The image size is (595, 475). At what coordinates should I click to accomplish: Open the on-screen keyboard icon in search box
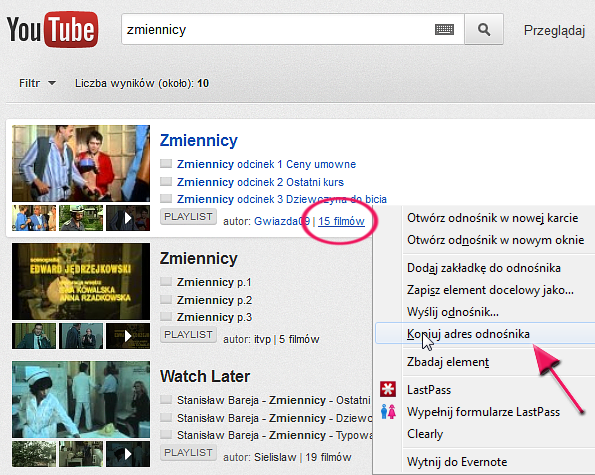[444, 29]
